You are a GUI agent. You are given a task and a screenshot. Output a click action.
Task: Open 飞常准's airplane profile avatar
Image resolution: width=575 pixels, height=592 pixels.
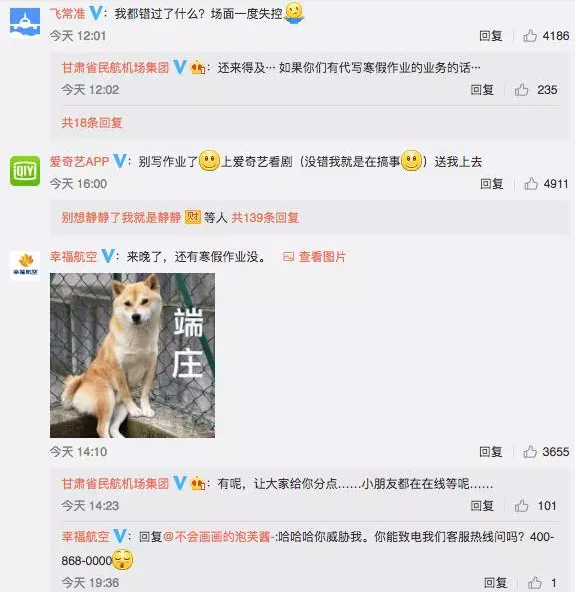[x=25, y=22]
